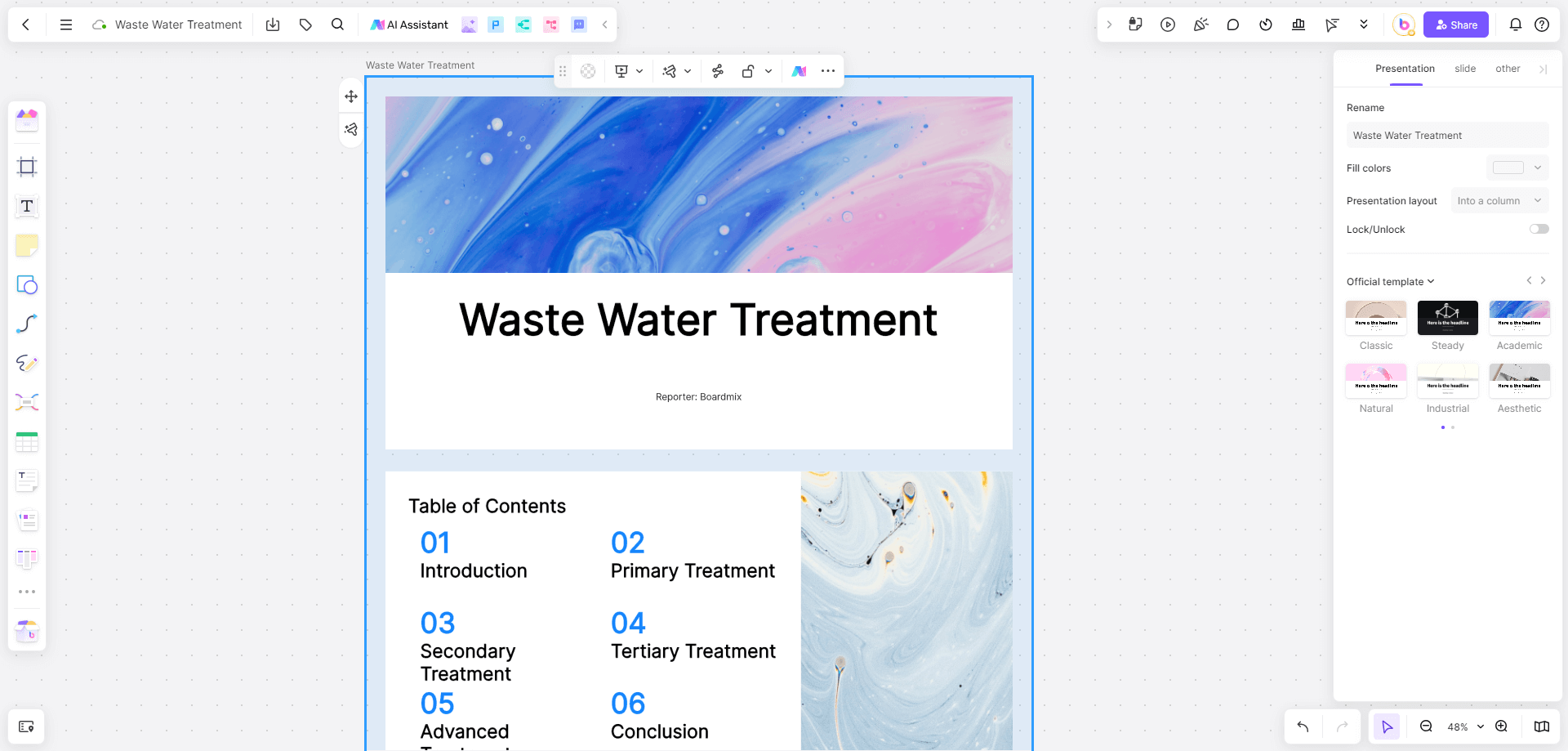The width and height of the screenshot is (1568, 751).
Task: Click the pin icon below move handle
Action: 351,129
